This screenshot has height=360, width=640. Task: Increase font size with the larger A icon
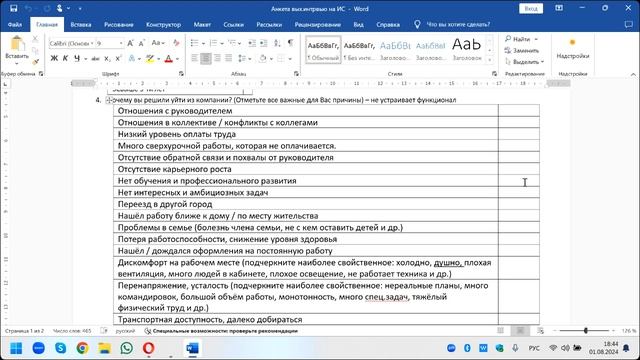click(130, 43)
